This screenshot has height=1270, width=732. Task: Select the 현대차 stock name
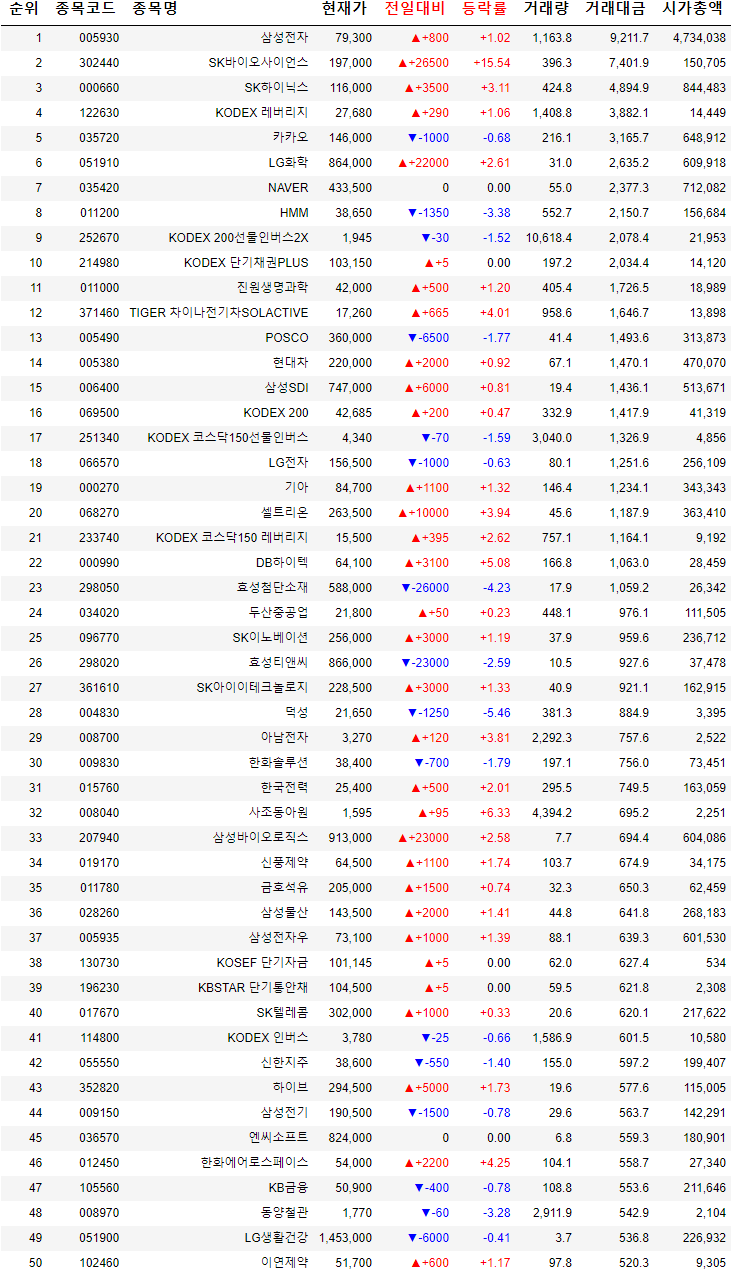(291, 363)
